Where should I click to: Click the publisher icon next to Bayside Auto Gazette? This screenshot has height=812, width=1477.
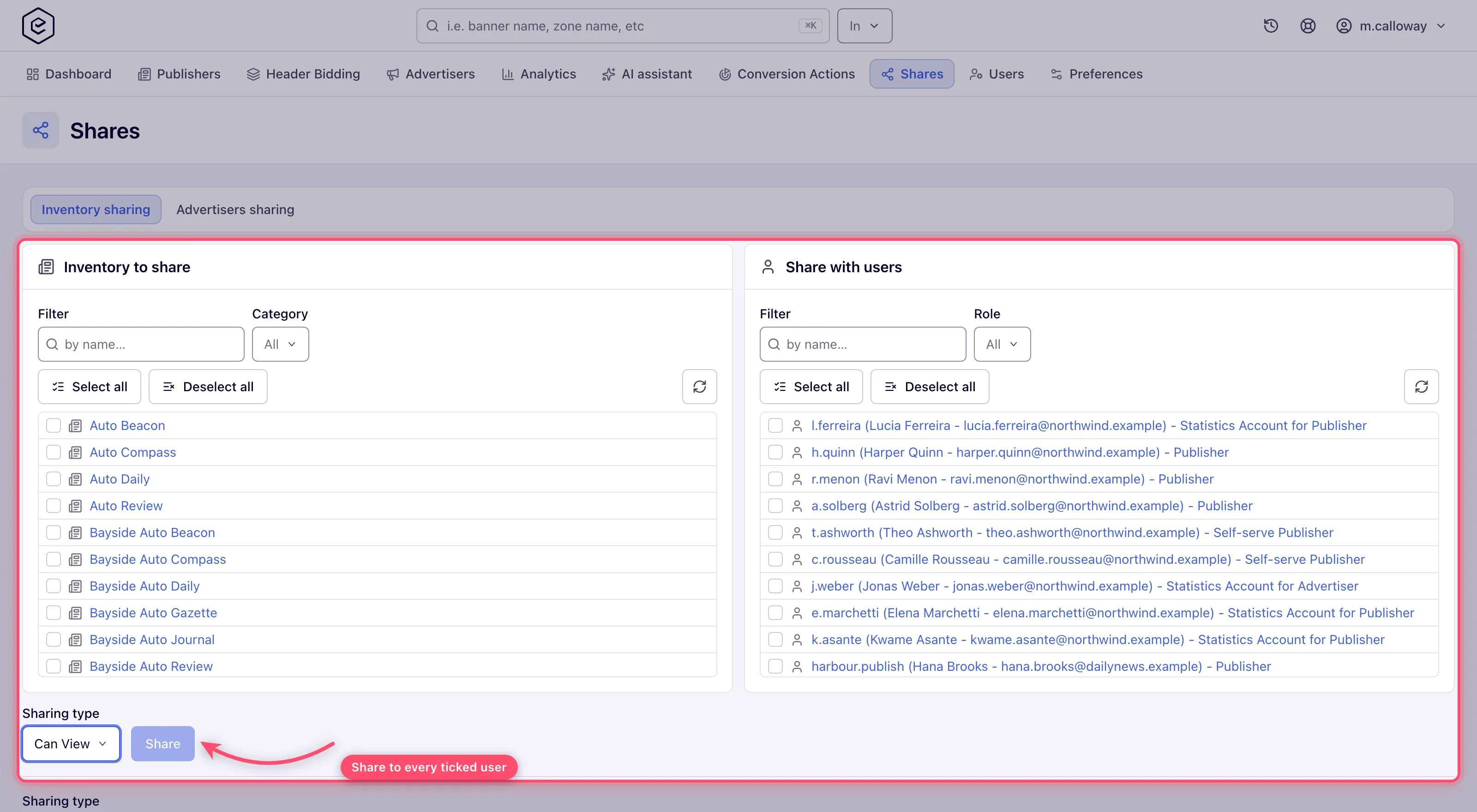point(75,613)
